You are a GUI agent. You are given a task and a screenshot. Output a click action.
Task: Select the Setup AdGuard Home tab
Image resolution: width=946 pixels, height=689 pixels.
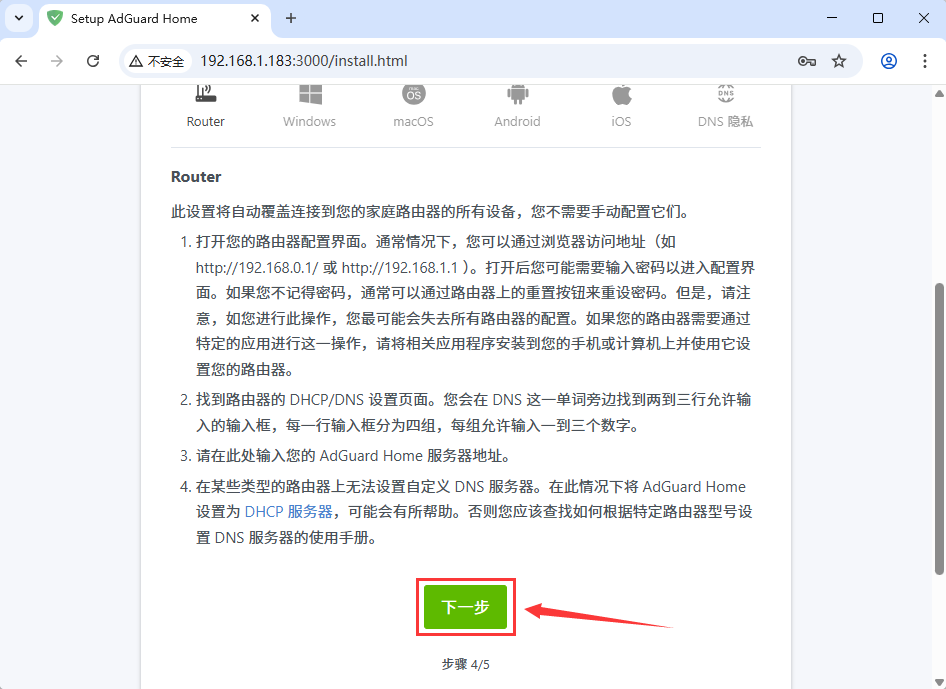[x=155, y=19]
